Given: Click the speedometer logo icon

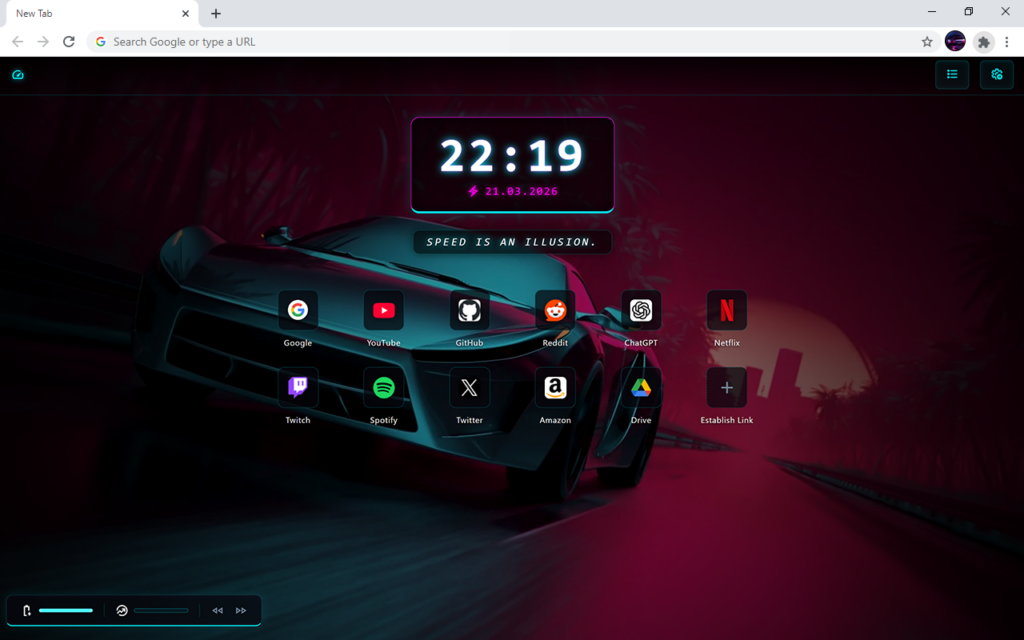Looking at the screenshot, I should coord(18,75).
